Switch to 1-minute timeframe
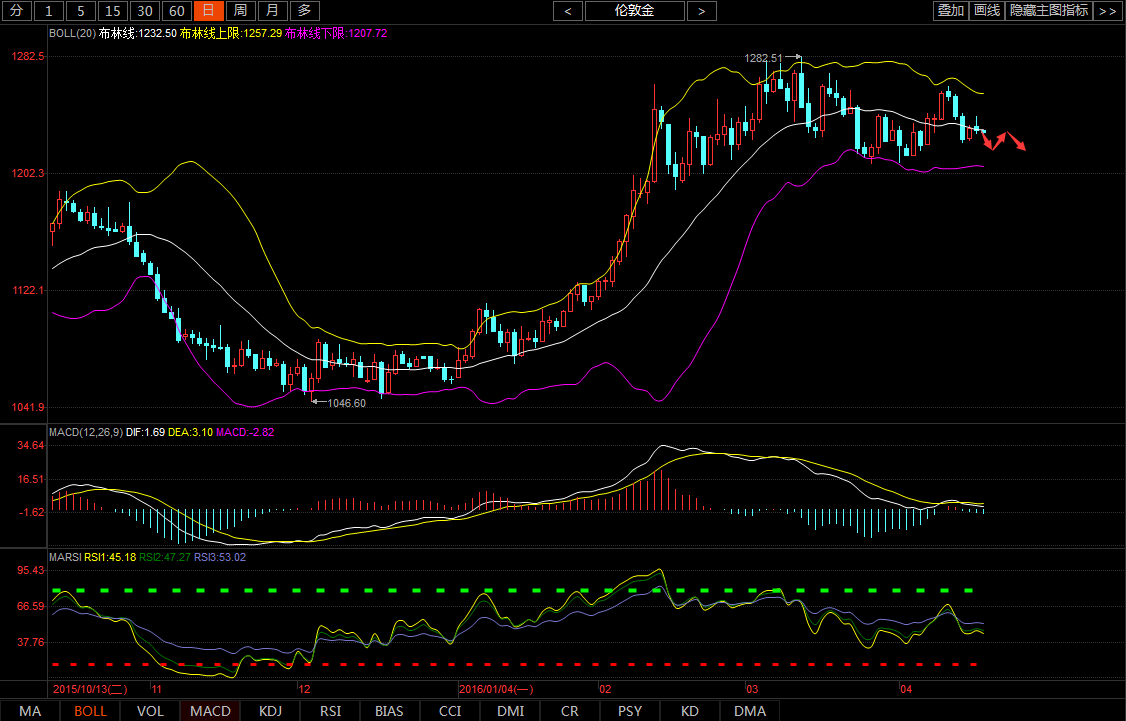This screenshot has height=721, width=1126. [x=49, y=11]
